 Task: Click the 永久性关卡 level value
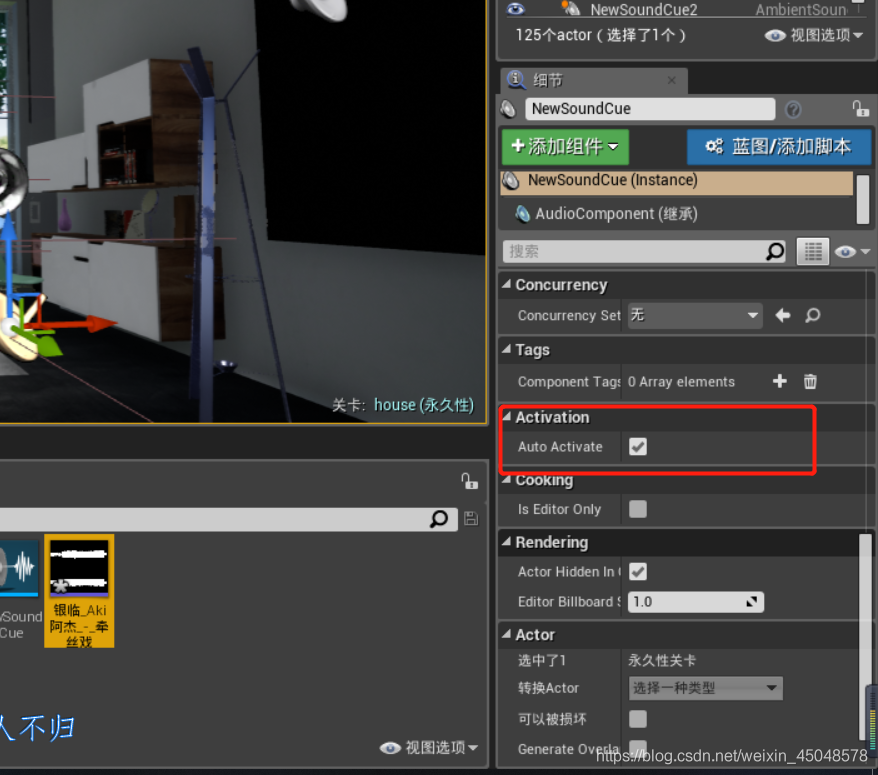pos(661,660)
